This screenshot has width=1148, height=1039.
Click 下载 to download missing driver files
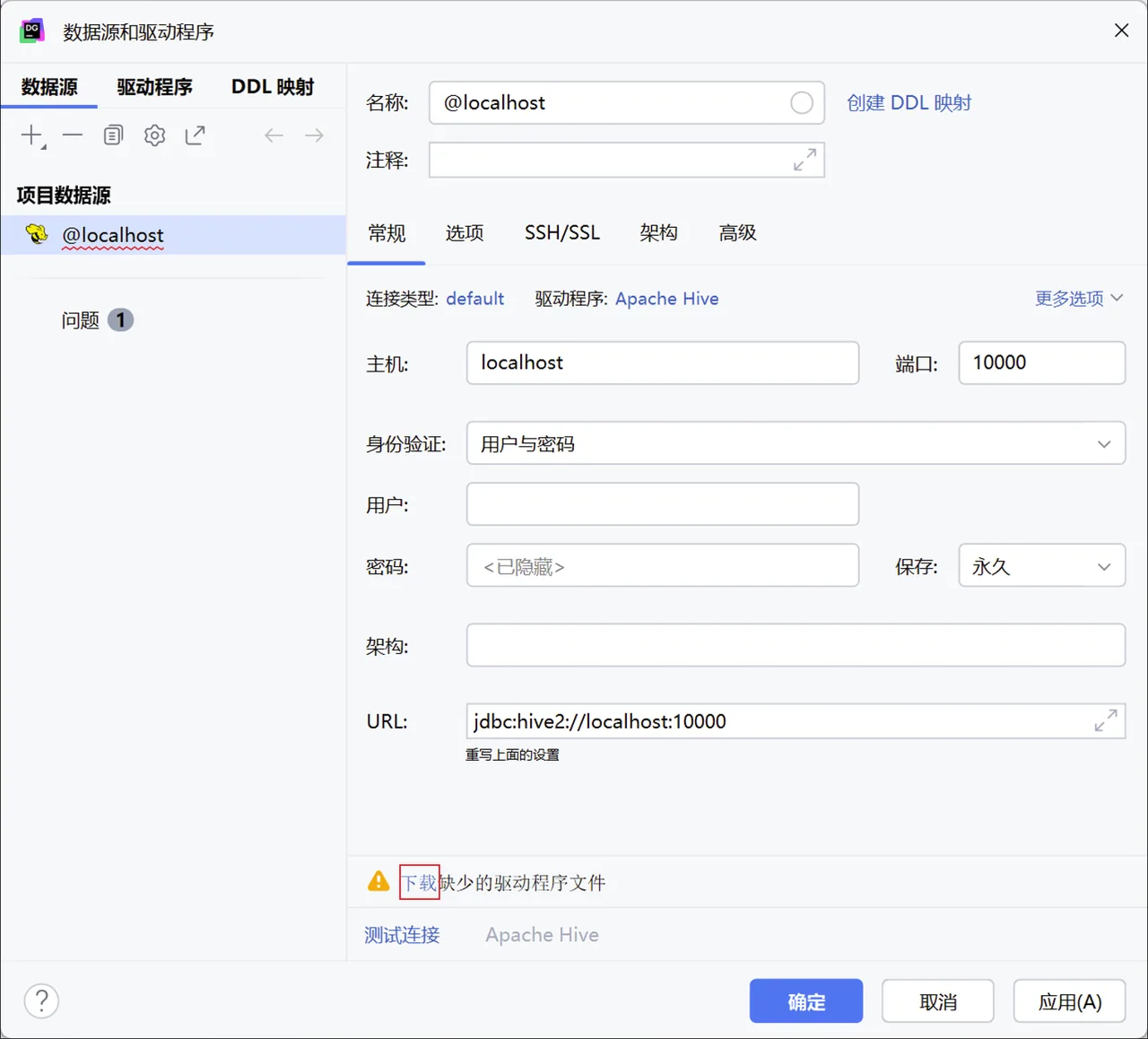pyautogui.click(x=419, y=882)
